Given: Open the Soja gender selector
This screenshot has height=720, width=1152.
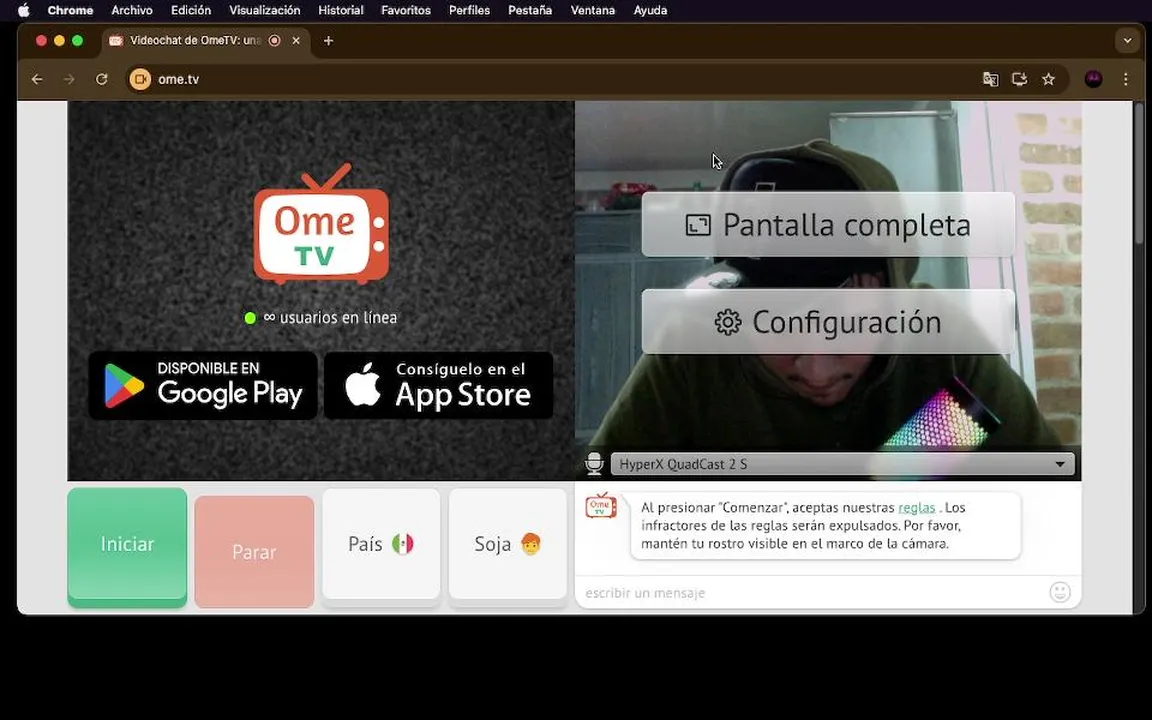Looking at the screenshot, I should point(508,545).
